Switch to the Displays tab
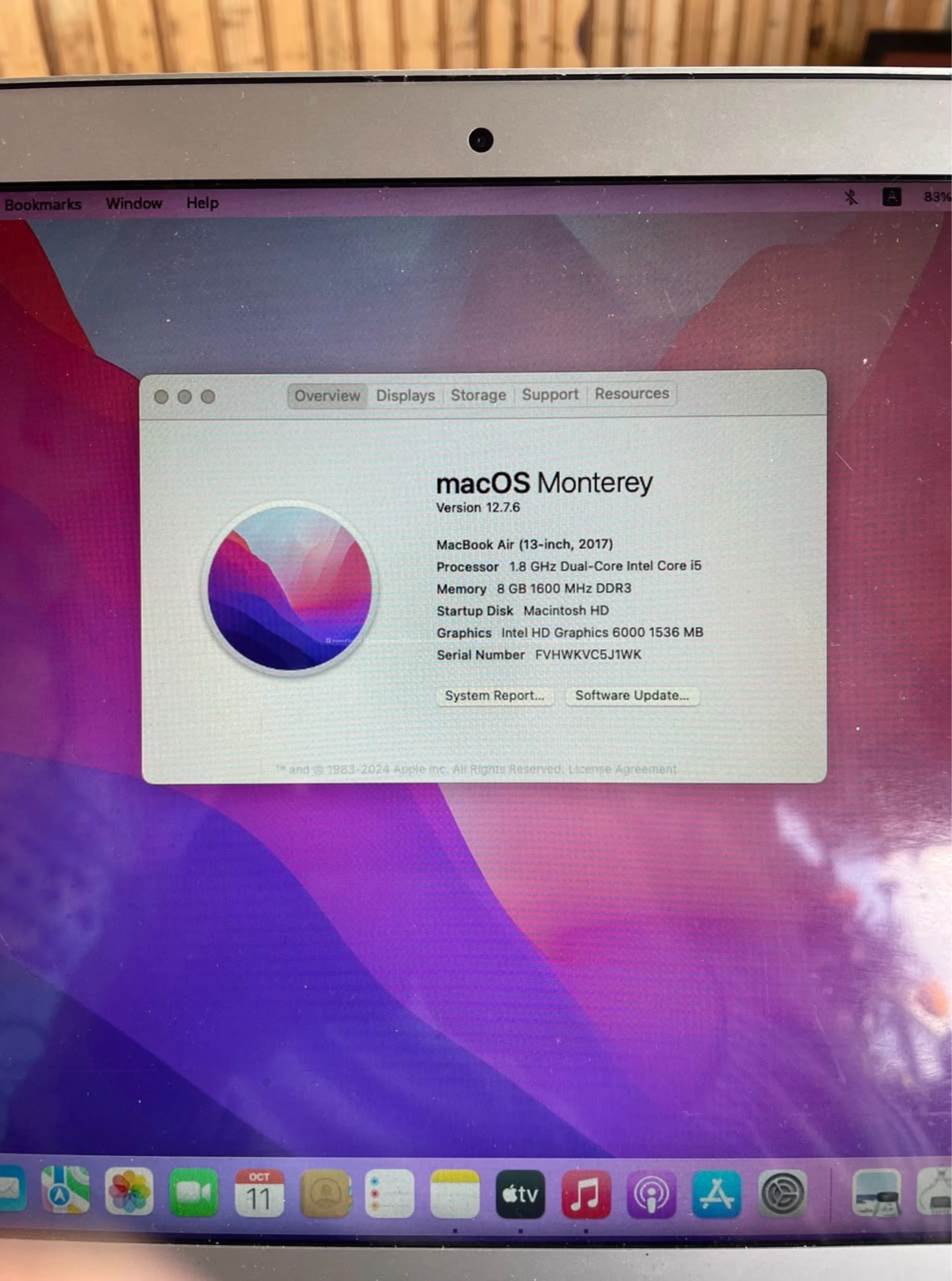Screen dimensions: 952x1281 point(405,396)
